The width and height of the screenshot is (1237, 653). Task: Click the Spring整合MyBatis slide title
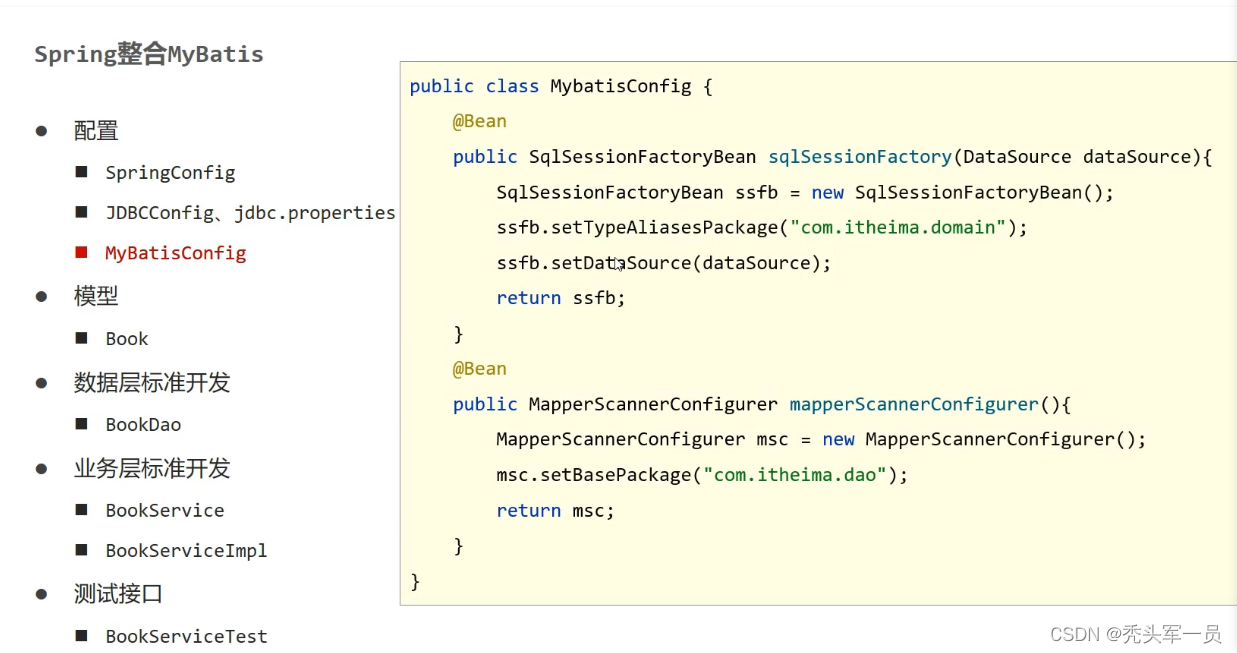click(x=149, y=54)
